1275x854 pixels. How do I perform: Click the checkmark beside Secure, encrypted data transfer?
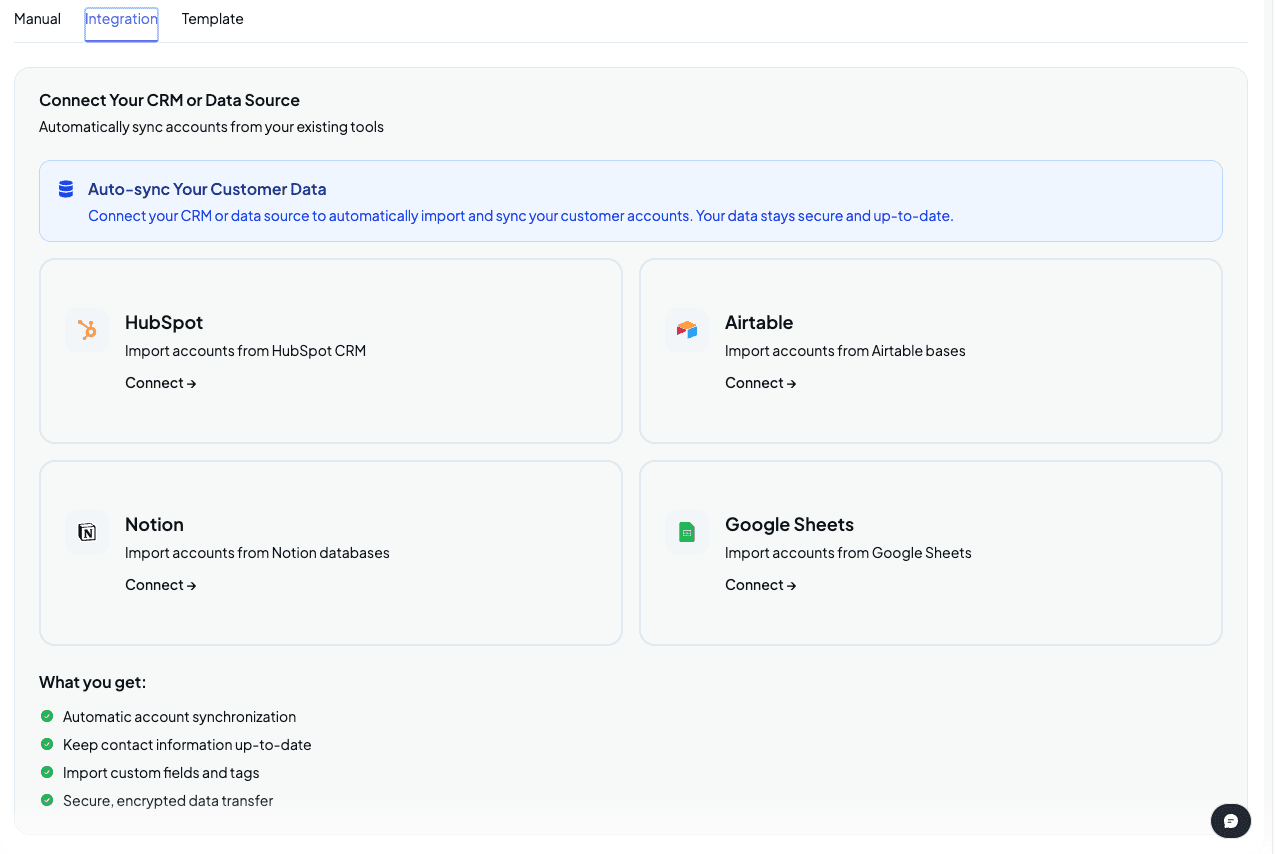[46, 800]
